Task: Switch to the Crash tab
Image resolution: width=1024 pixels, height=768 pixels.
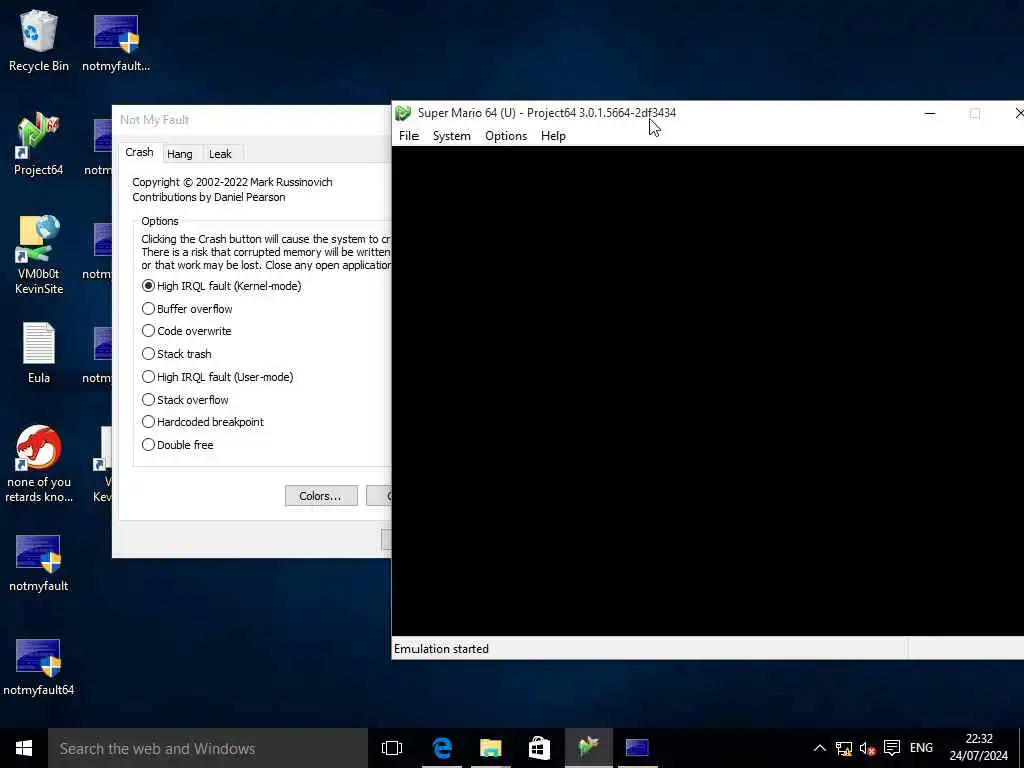Action: [x=139, y=152]
